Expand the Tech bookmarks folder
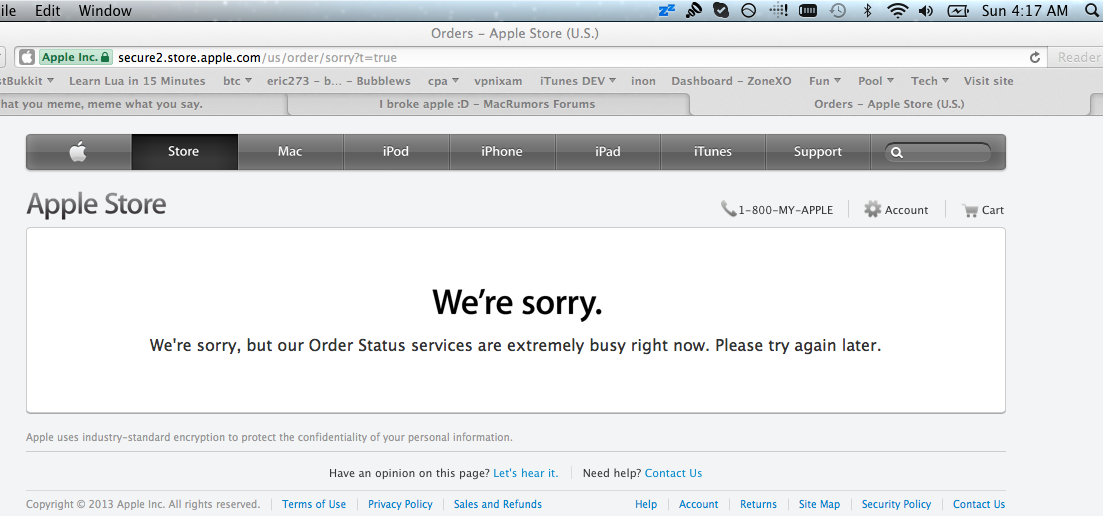Screen dimensions: 1103x516 pos(930,81)
